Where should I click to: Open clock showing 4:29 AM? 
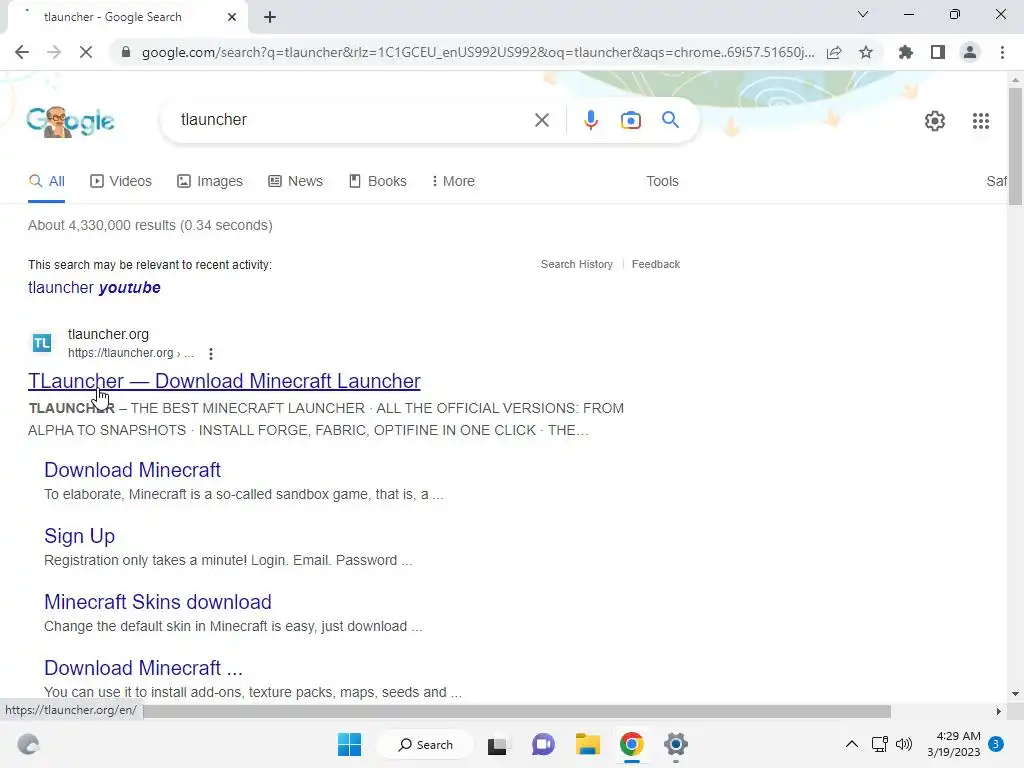pyautogui.click(x=953, y=744)
